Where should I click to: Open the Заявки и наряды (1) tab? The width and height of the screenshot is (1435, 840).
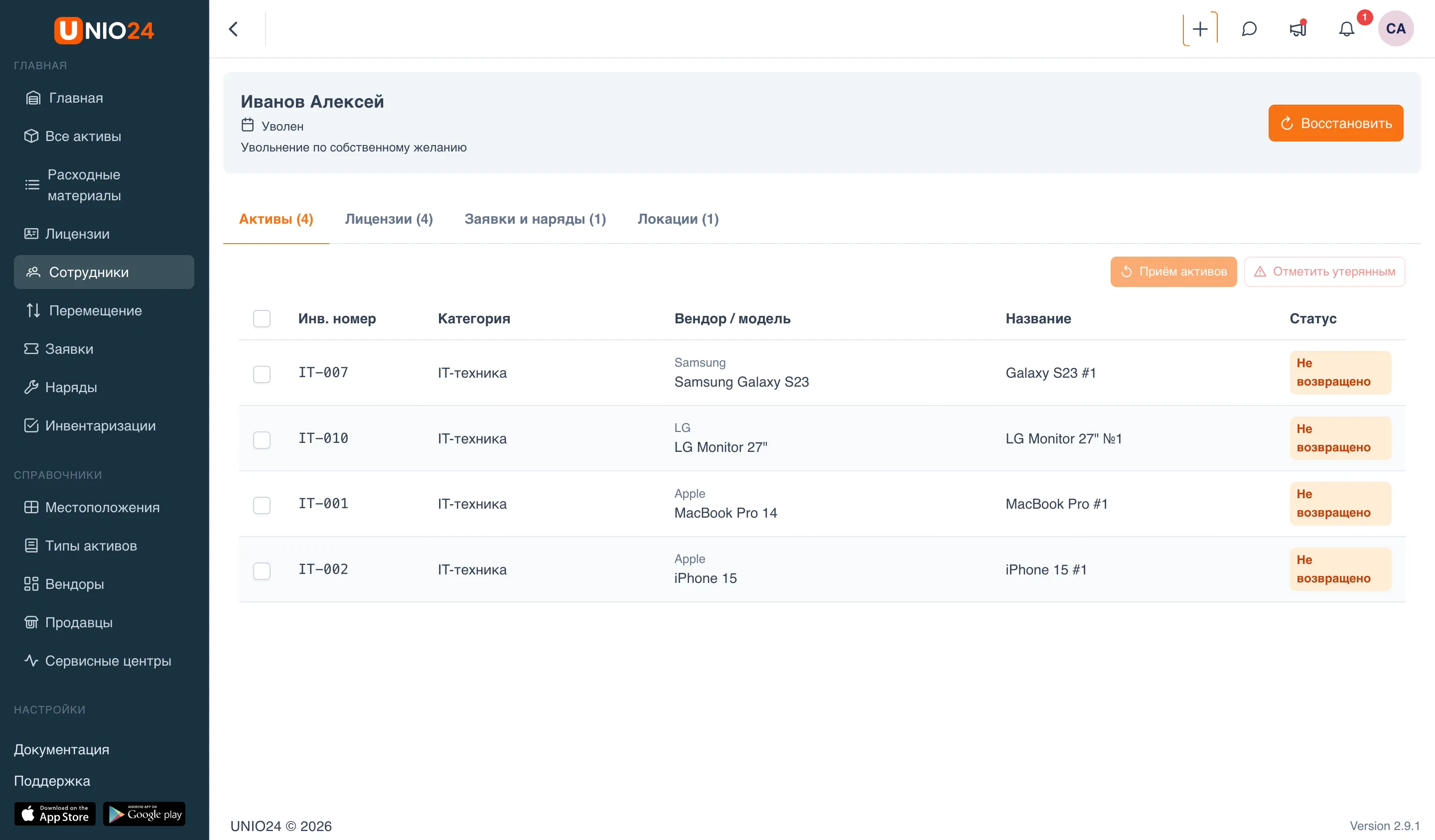pos(535,219)
